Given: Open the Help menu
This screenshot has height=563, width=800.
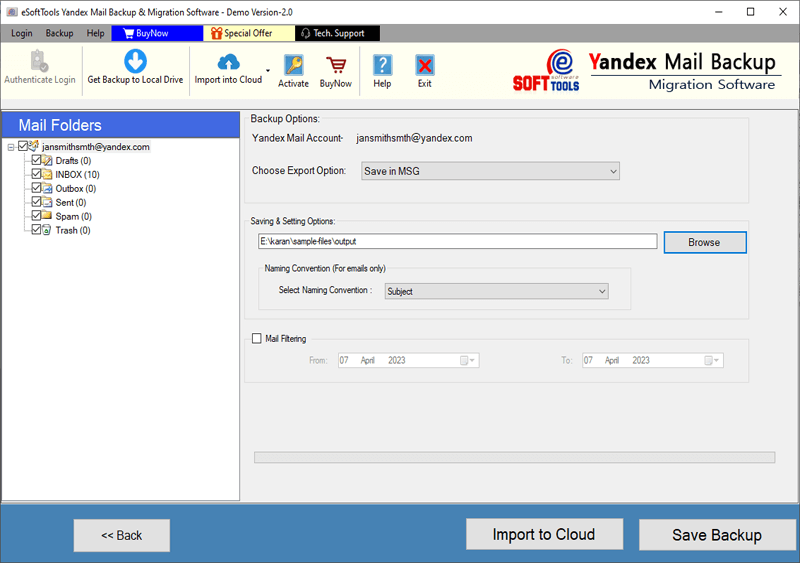Looking at the screenshot, I should [95, 33].
